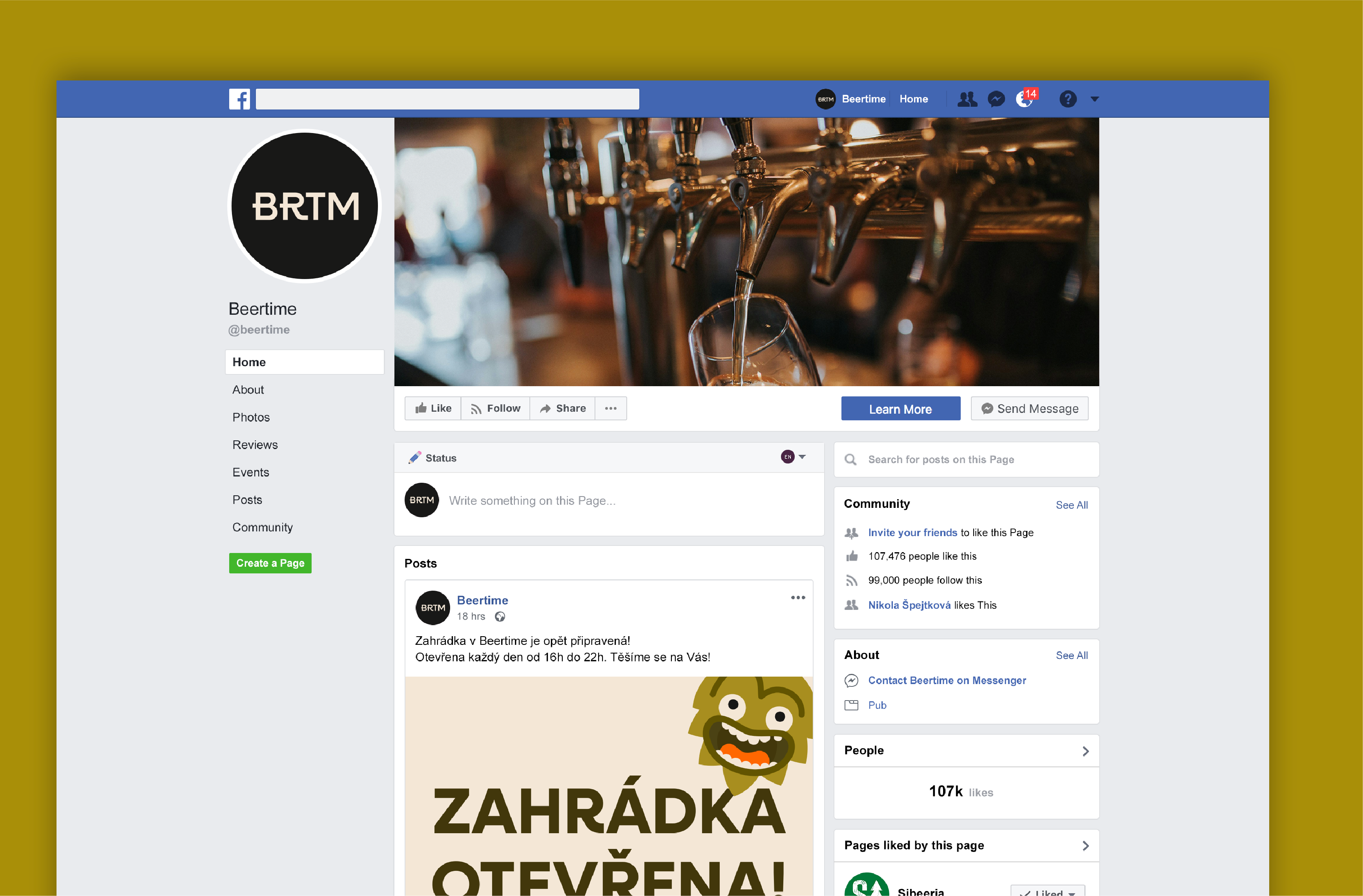This screenshot has width=1363, height=896.
Task: Click the Beertime name in top bar
Action: [x=864, y=99]
